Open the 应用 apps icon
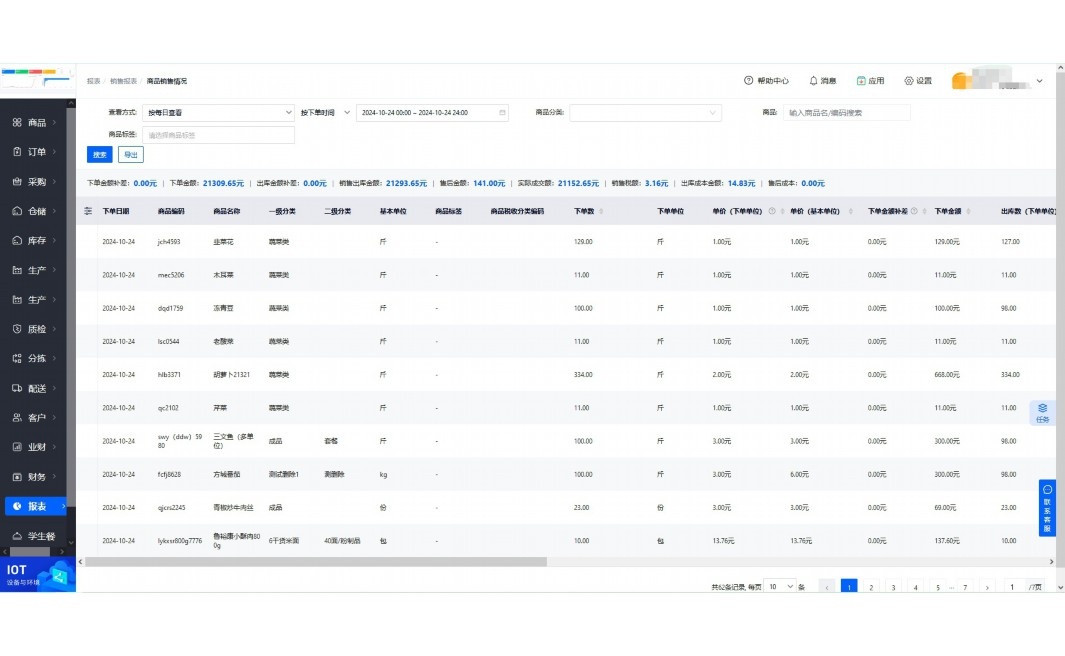The height and width of the screenshot is (656, 1065). (x=870, y=81)
